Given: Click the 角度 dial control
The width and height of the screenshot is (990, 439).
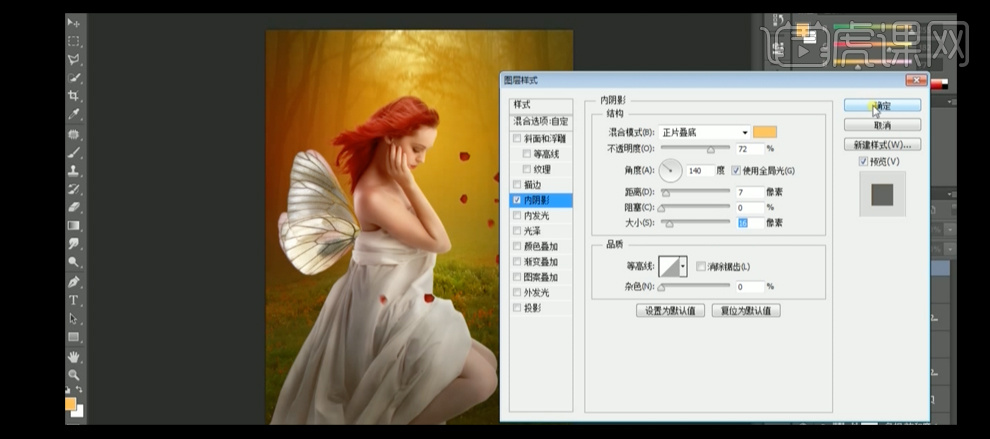Looking at the screenshot, I should tap(671, 171).
